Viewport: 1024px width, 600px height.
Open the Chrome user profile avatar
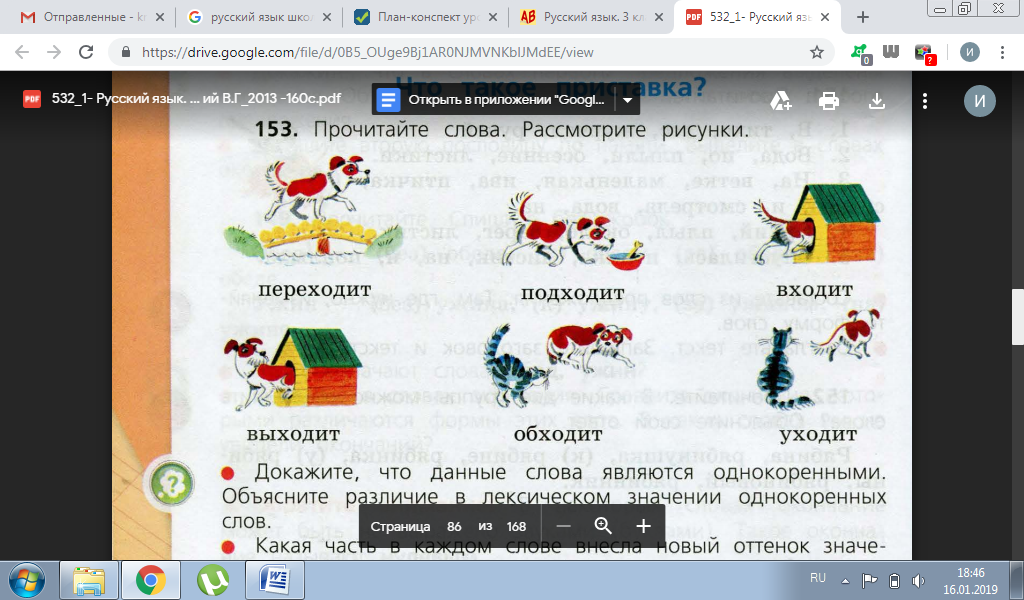click(x=970, y=52)
